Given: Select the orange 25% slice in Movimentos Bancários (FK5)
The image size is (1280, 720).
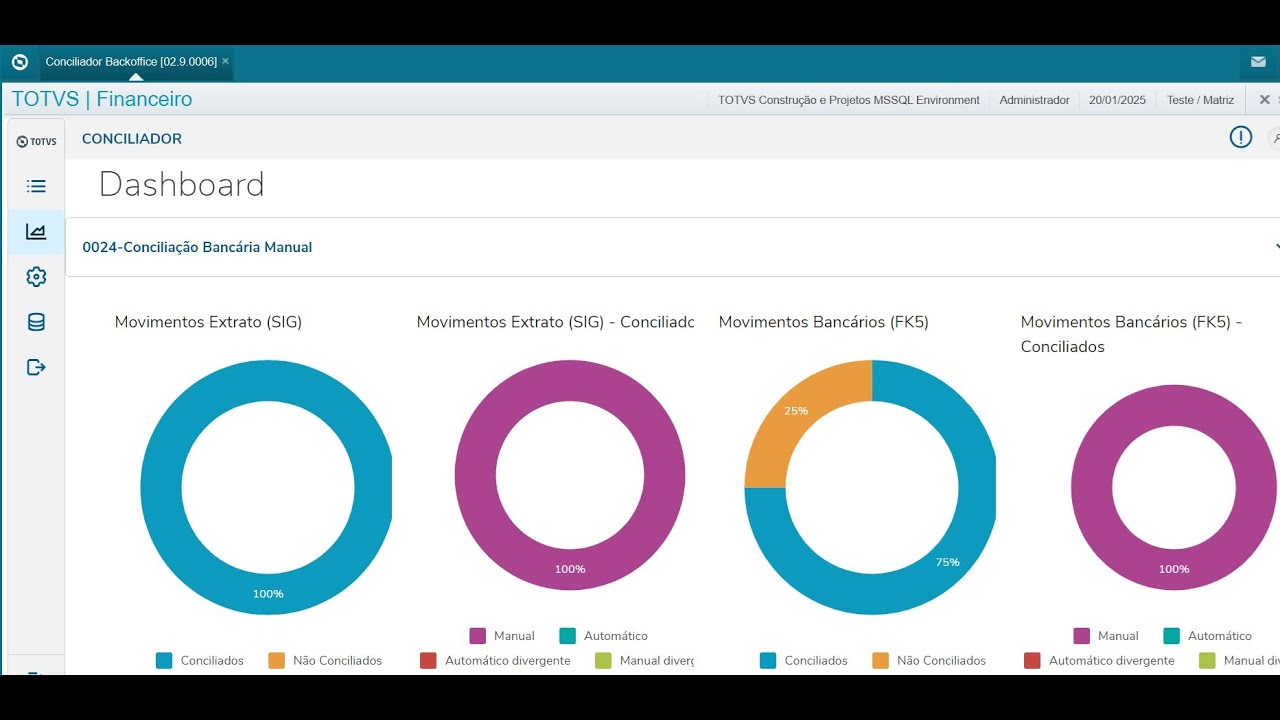Looking at the screenshot, I should coord(796,410).
